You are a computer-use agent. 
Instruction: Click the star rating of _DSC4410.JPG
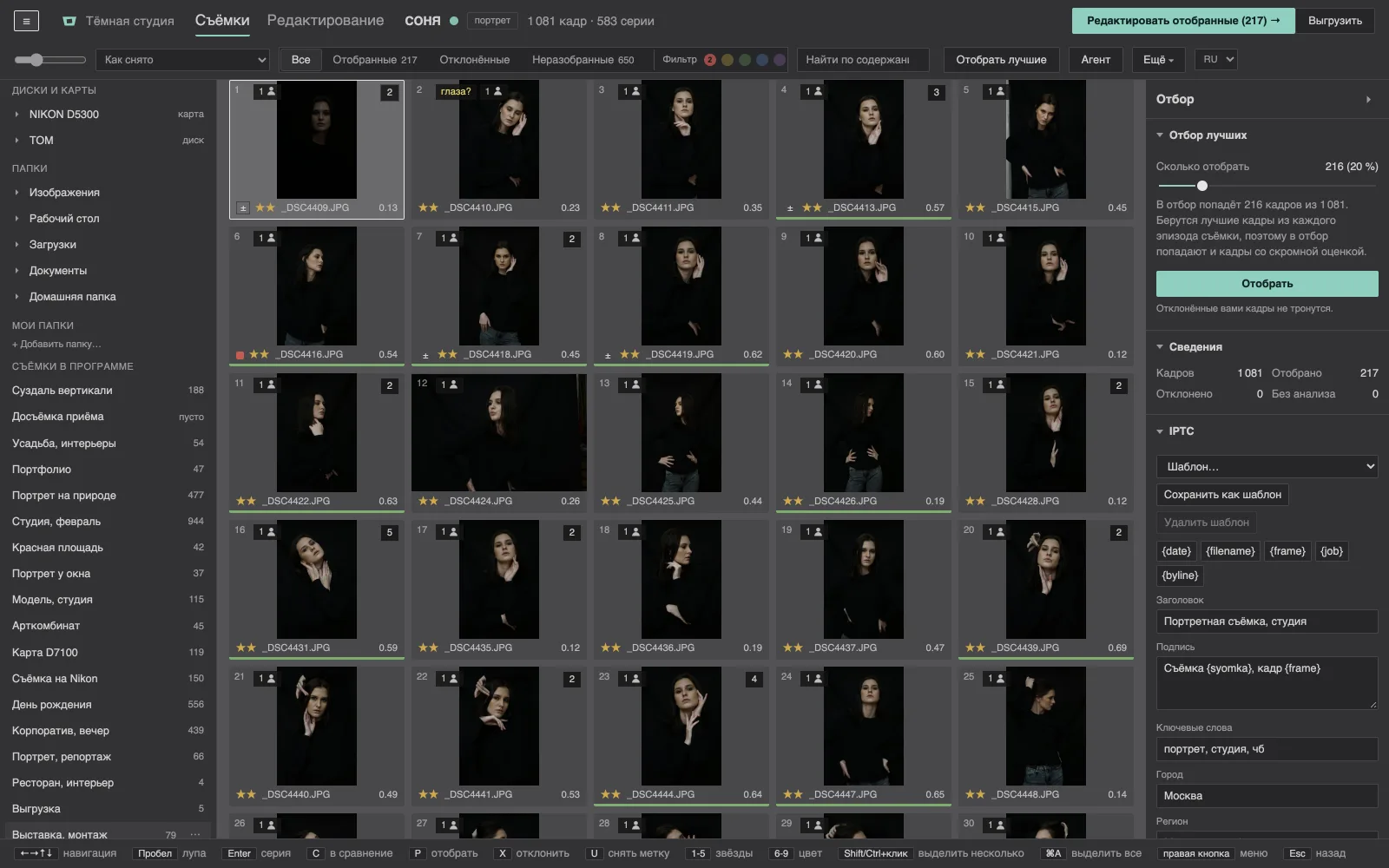(428, 208)
